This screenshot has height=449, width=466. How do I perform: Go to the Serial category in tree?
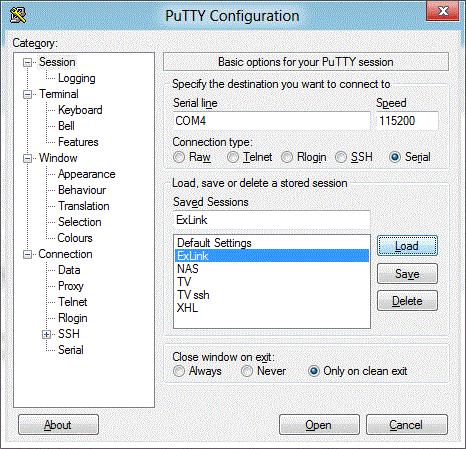tap(71, 350)
